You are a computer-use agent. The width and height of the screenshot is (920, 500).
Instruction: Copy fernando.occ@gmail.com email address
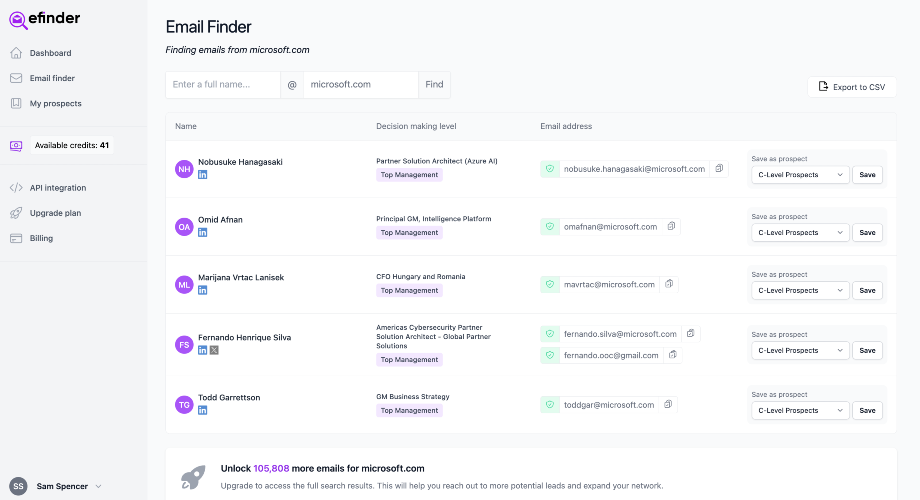673,354
